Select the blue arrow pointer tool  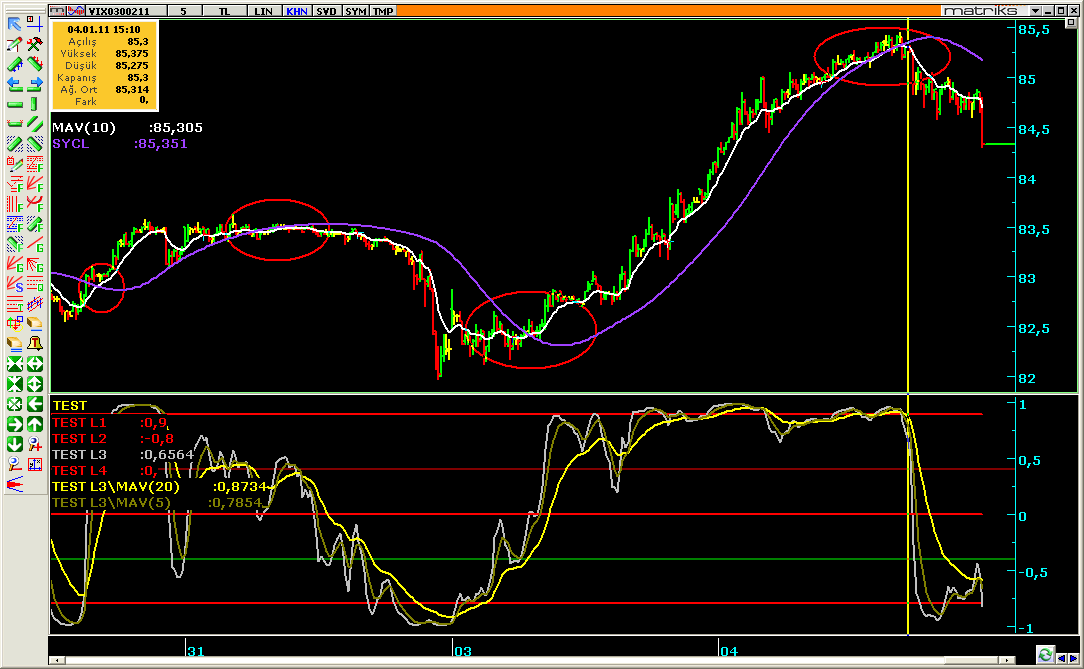15,24
